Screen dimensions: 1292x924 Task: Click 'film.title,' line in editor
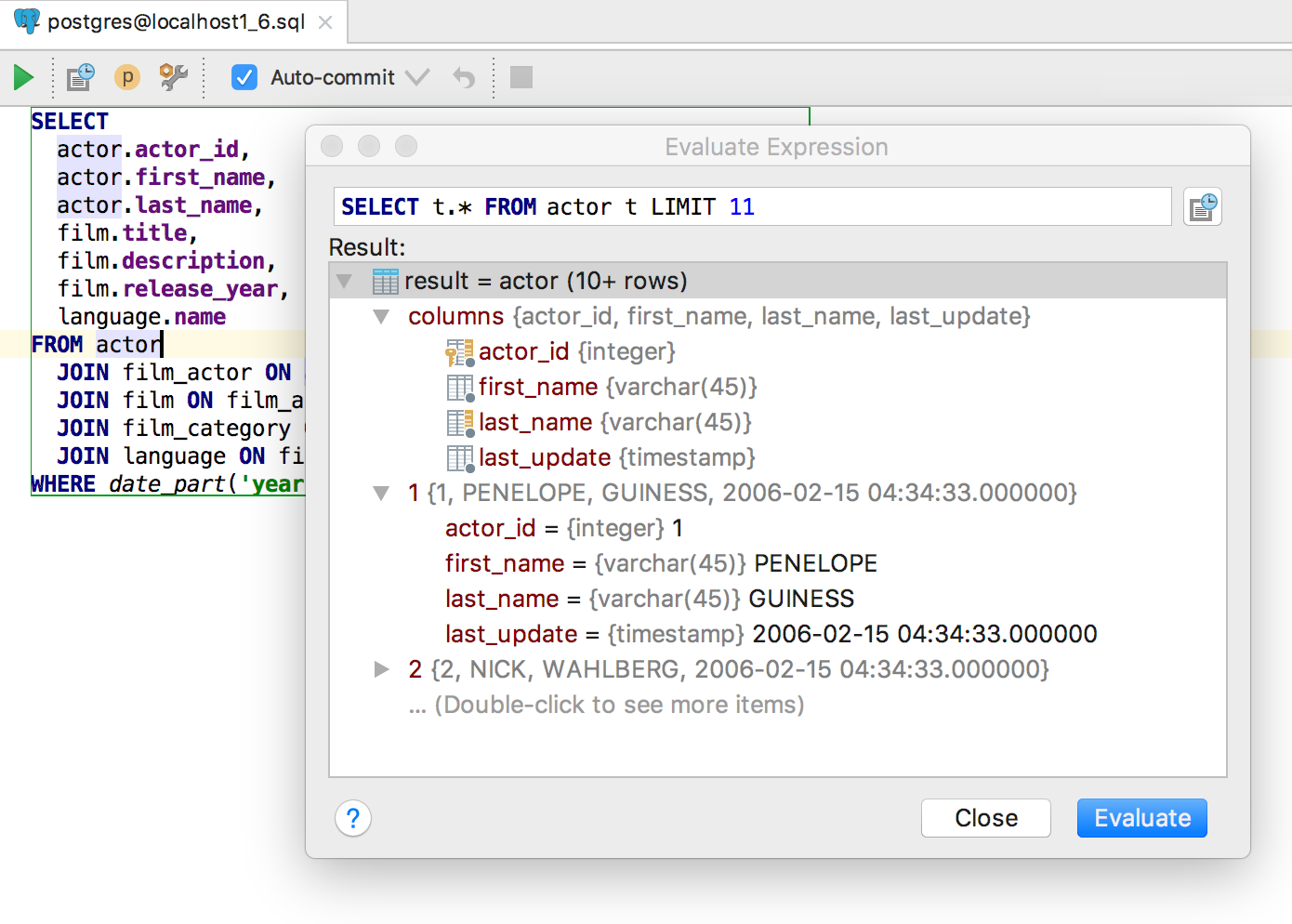(x=128, y=233)
